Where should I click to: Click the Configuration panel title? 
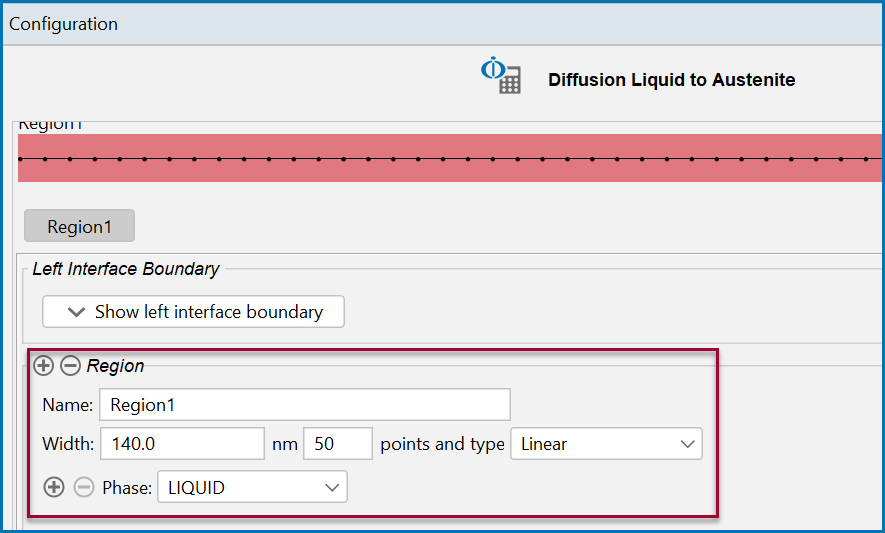(63, 24)
